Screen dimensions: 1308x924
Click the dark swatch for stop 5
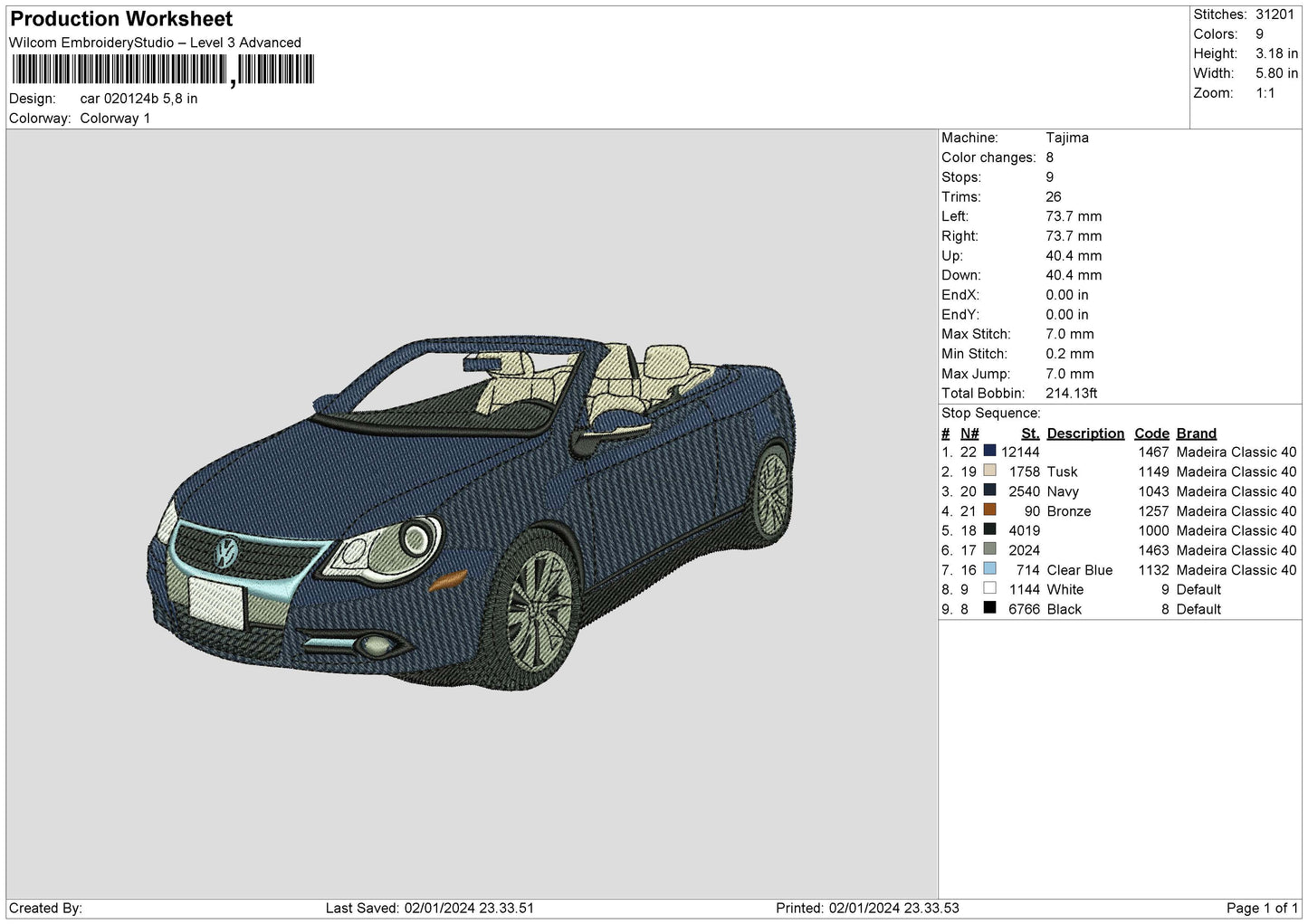click(989, 529)
